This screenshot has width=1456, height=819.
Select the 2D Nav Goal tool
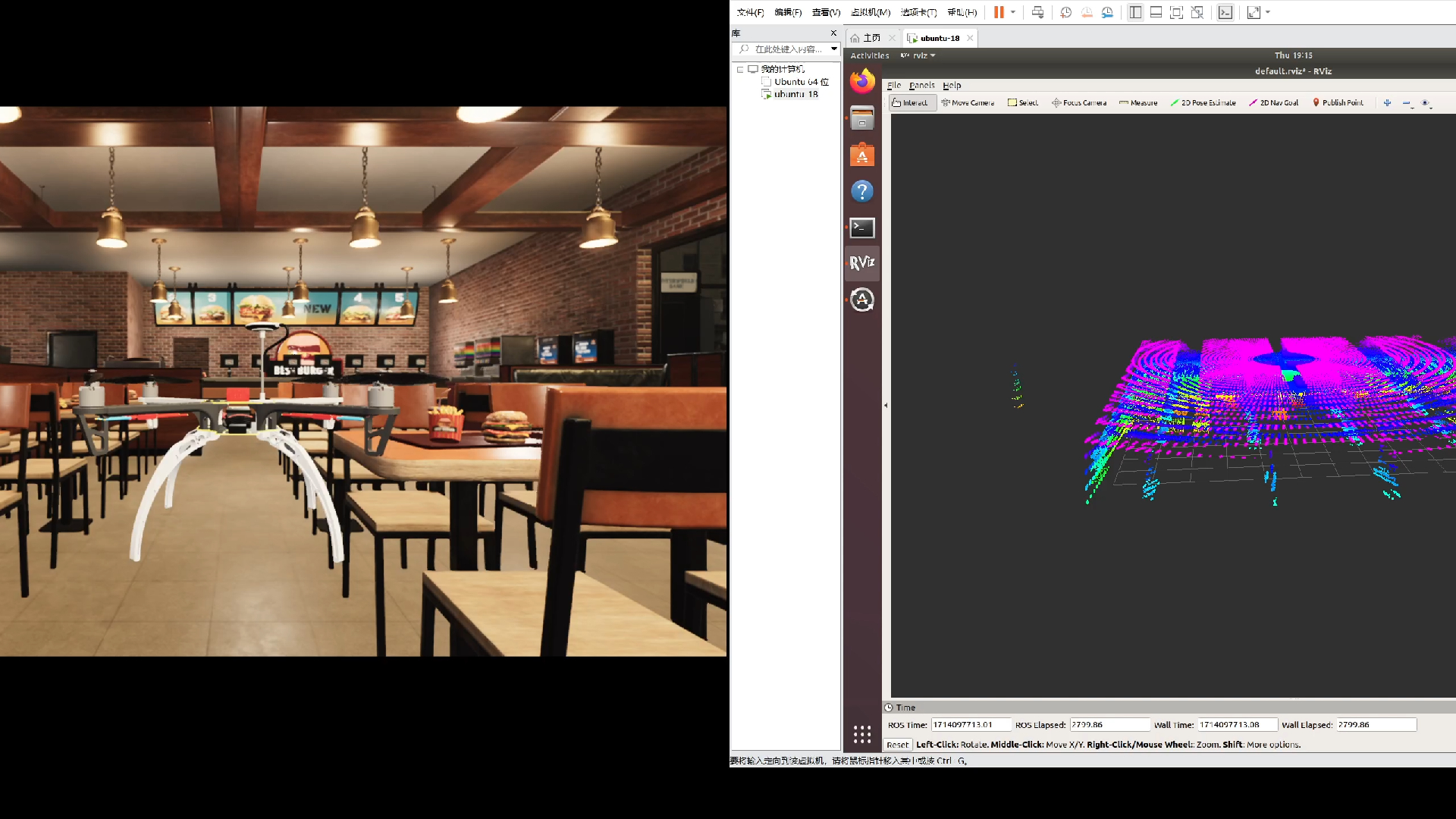pos(1274,102)
